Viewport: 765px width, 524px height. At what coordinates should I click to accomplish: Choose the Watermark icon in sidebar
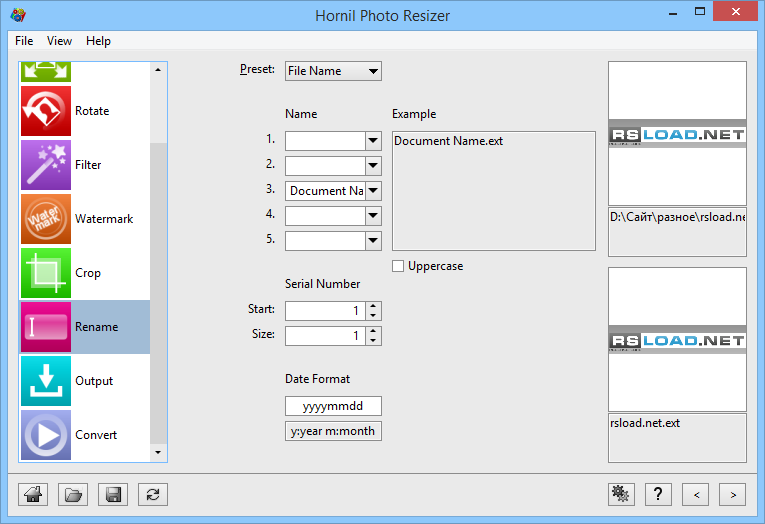click(x=46, y=219)
